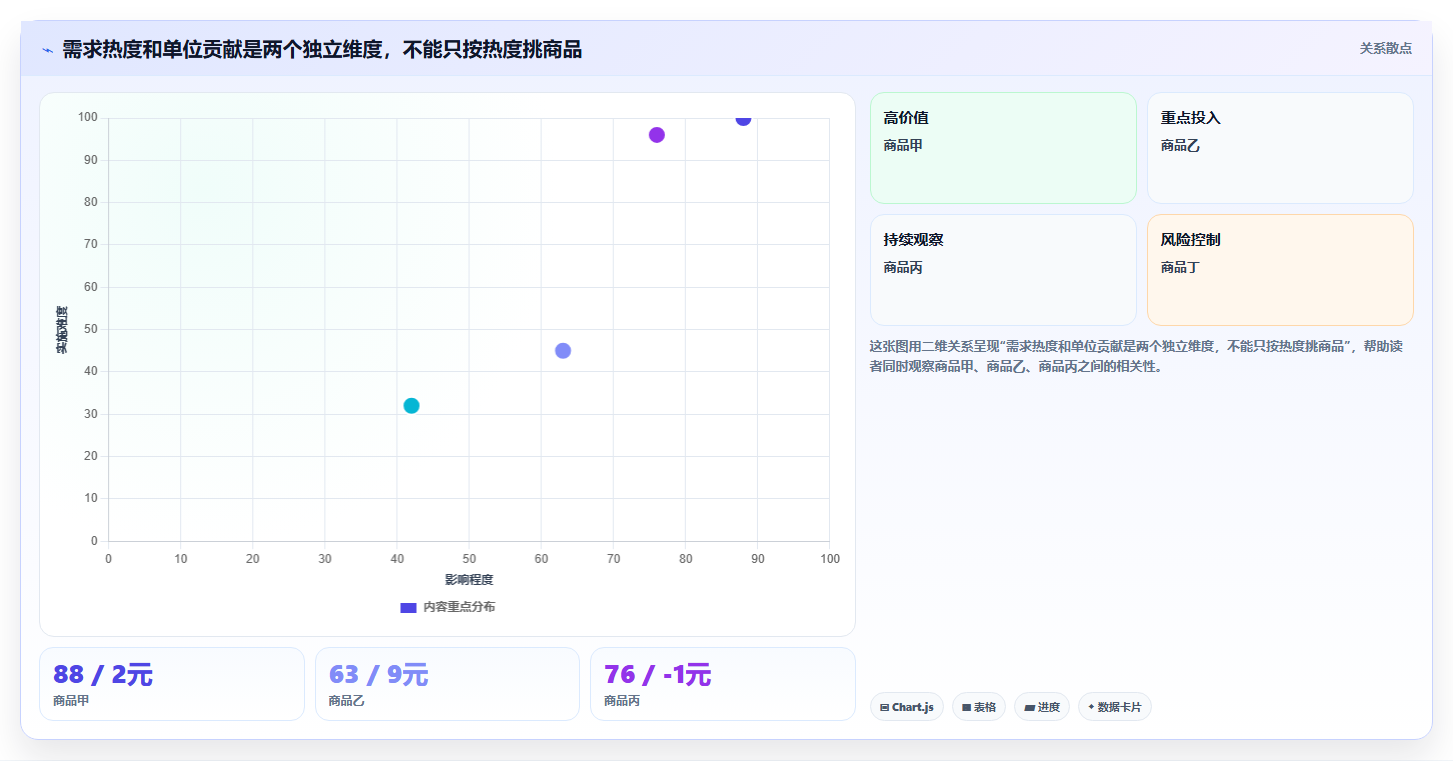Click the 关系散点 tag in the header
Image resolution: width=1453 pixels, height=761 pixels.
click(x=1386, y=48)
